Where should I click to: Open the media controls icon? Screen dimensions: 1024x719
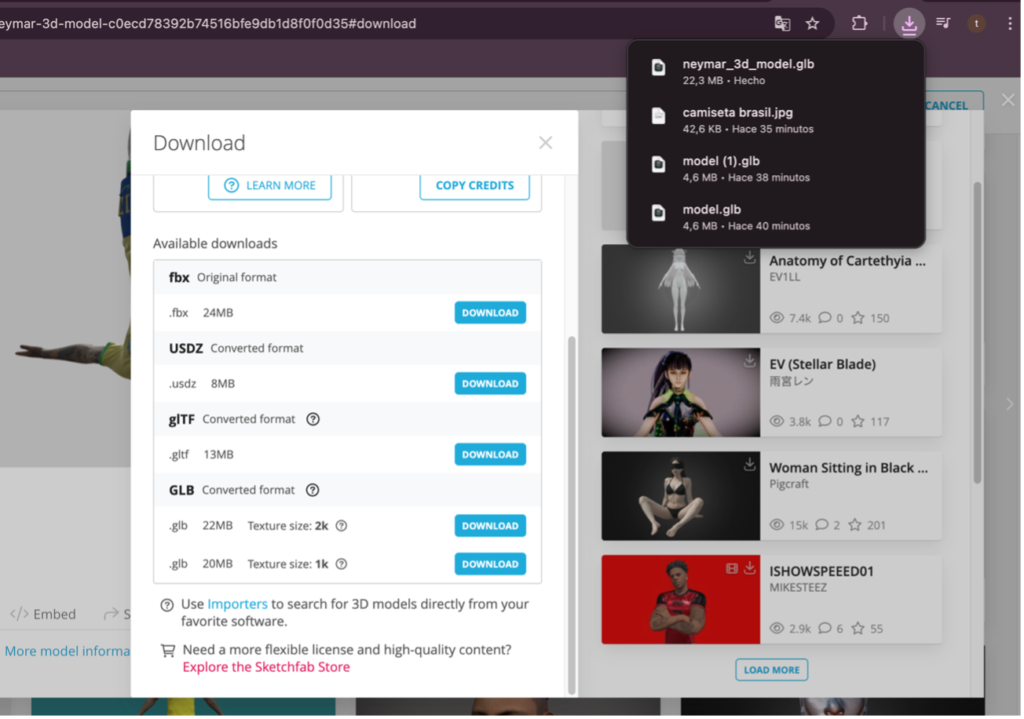945,24
